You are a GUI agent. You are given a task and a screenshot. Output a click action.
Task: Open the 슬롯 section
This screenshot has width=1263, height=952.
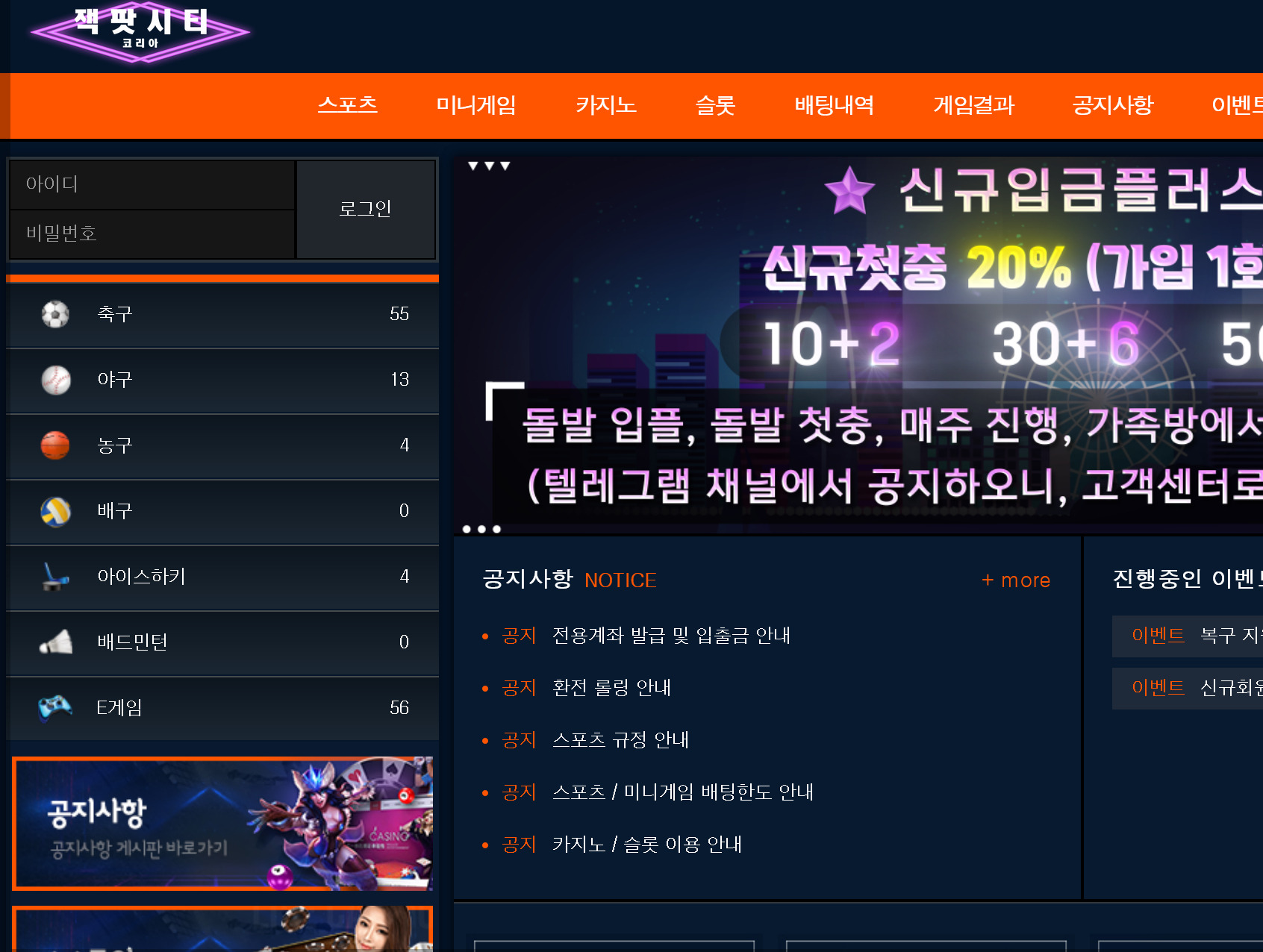pyautogui.click(x=716, y=105)
